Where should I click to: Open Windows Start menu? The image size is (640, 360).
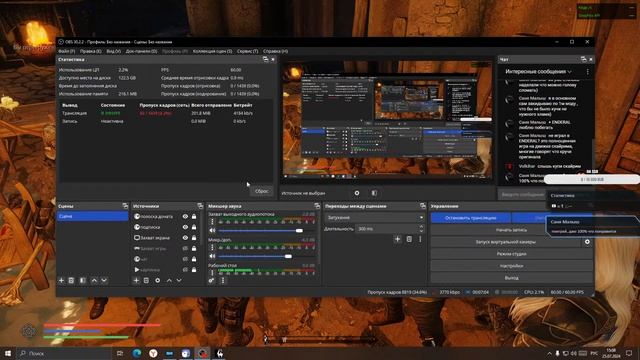click(8, 353)
